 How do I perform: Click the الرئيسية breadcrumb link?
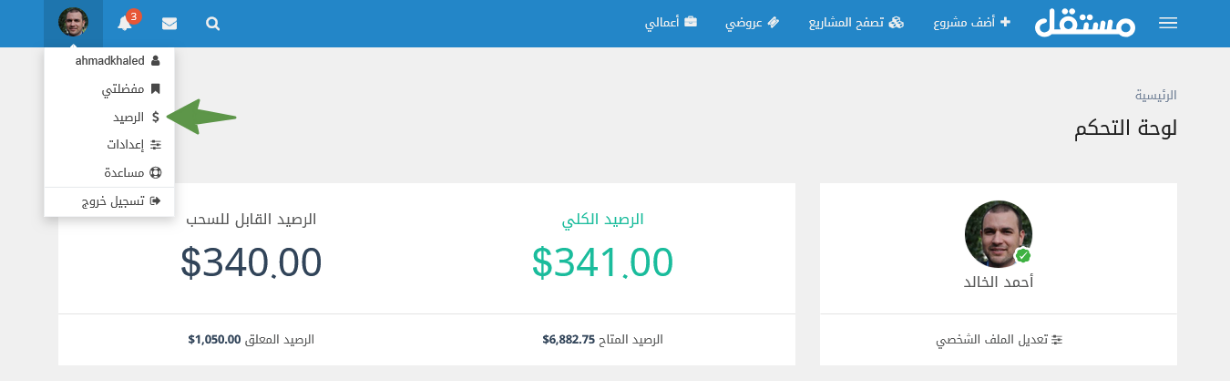(1155, 95)
